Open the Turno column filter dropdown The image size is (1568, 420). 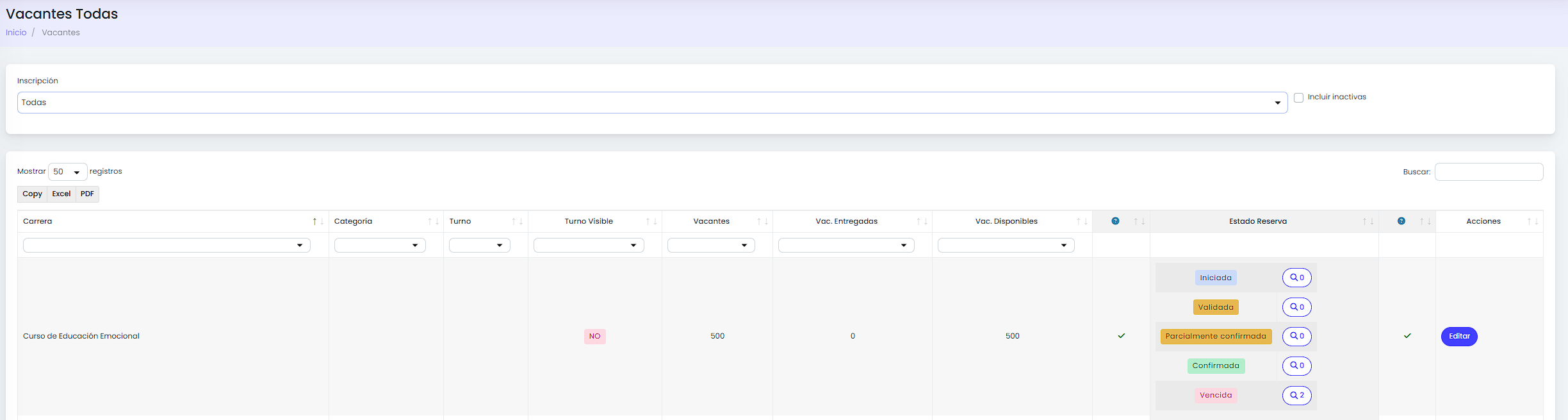[480, 245]
